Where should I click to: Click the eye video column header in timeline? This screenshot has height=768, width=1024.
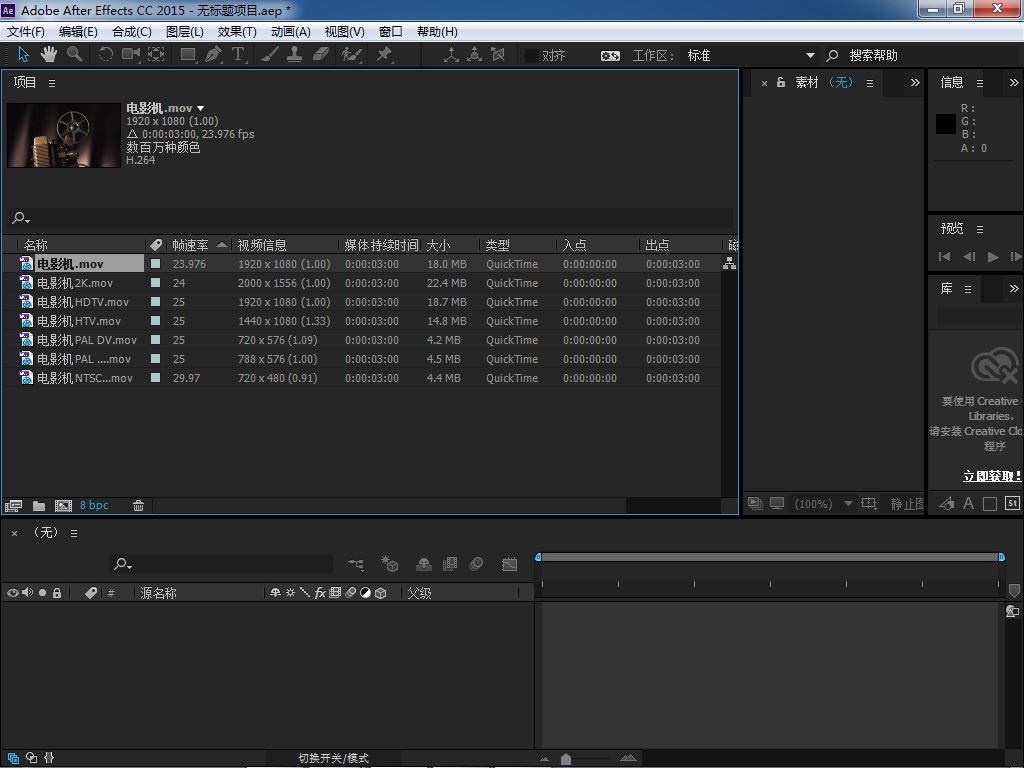point(12,593)
